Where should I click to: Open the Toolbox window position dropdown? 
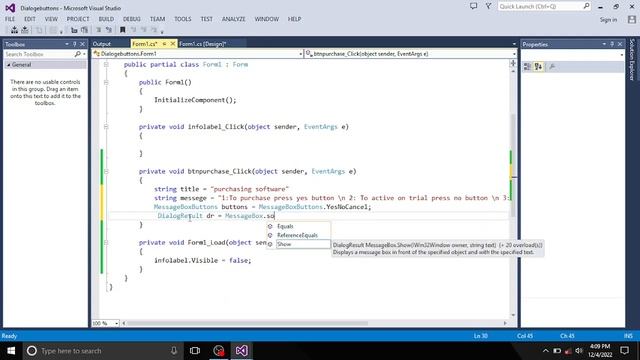point(67,44)
